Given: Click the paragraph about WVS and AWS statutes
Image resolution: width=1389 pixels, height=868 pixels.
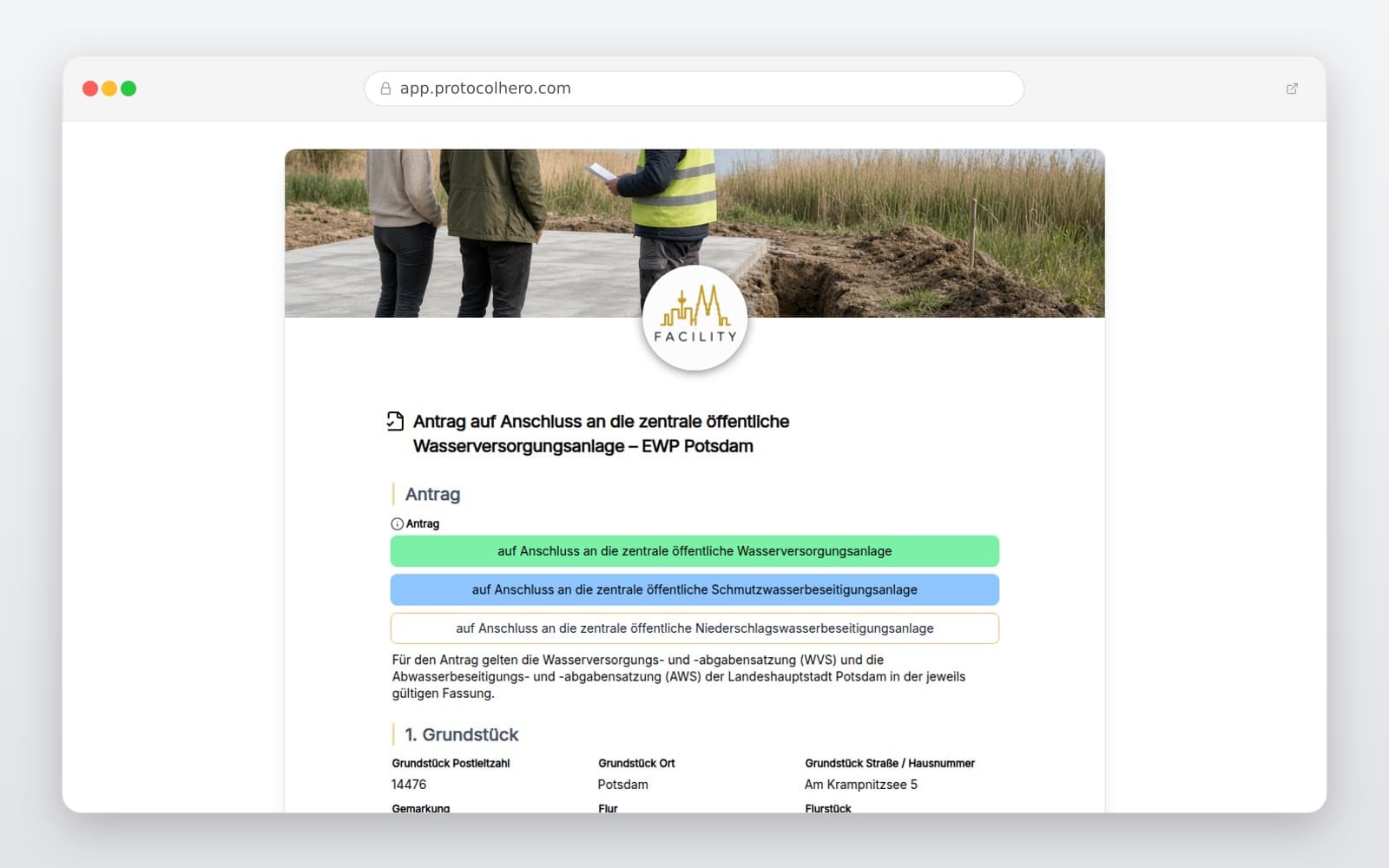Looking at the screenshot, I should tap(678, 677).
